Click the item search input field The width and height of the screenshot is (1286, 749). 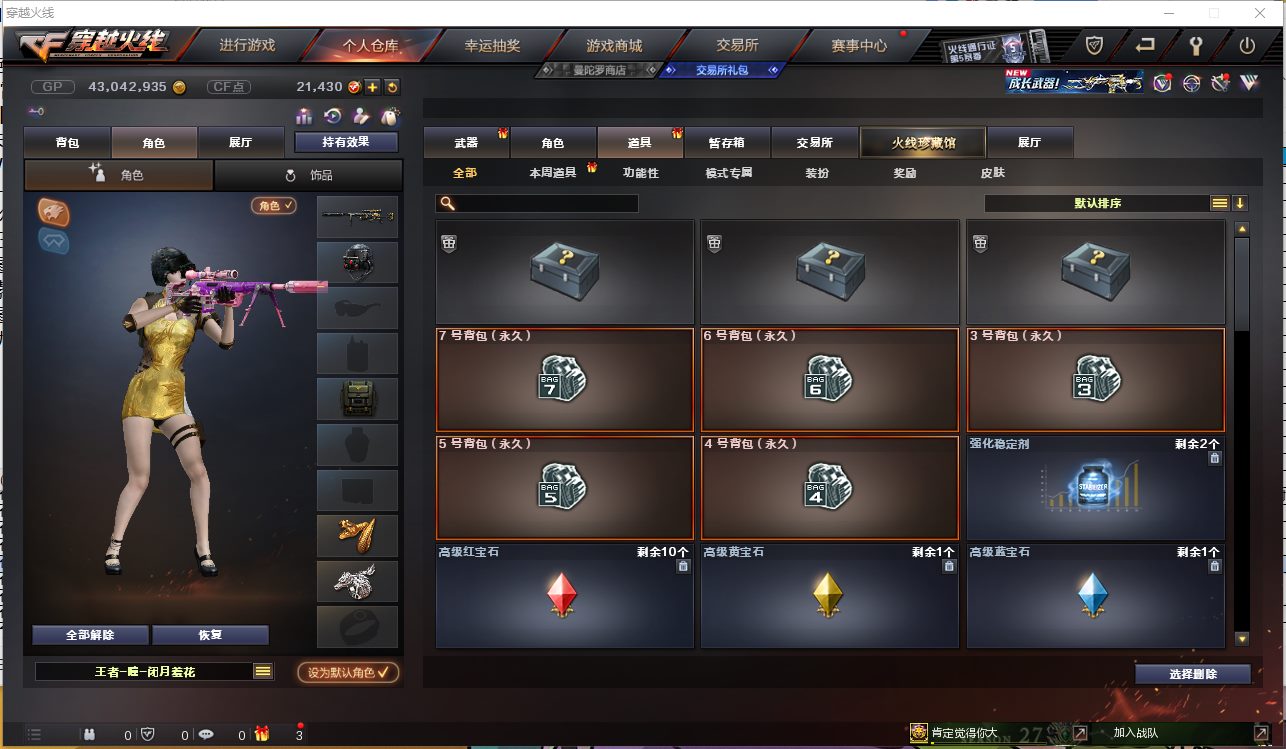coord(537,203)
